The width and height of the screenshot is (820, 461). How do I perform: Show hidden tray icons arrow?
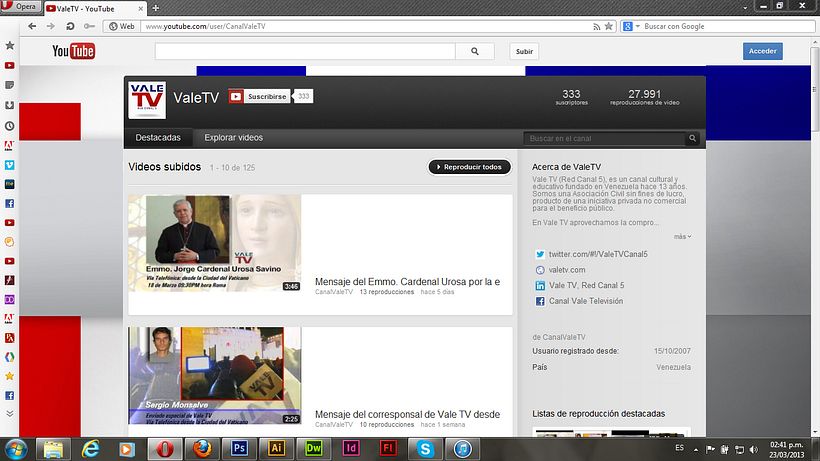pyautogui.click(x=696, y=450)
